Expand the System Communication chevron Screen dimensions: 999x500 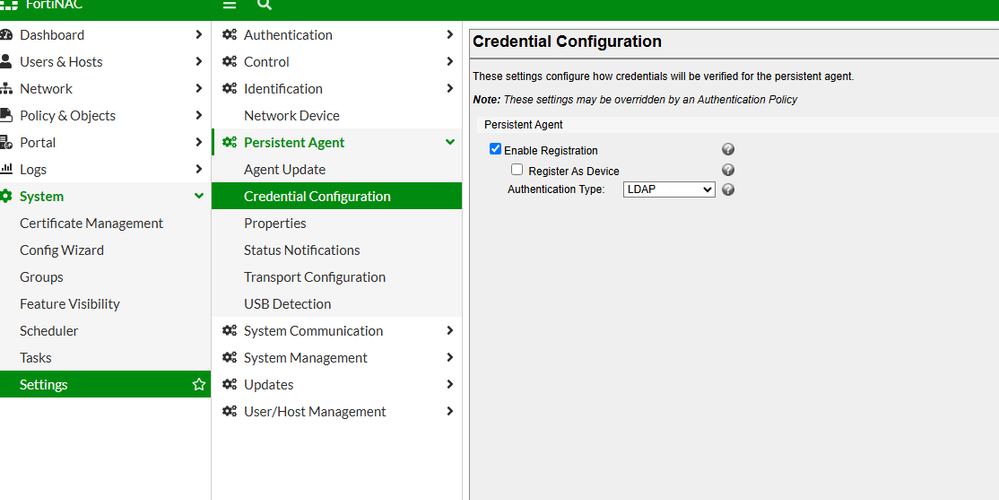(x=450, y=331)
